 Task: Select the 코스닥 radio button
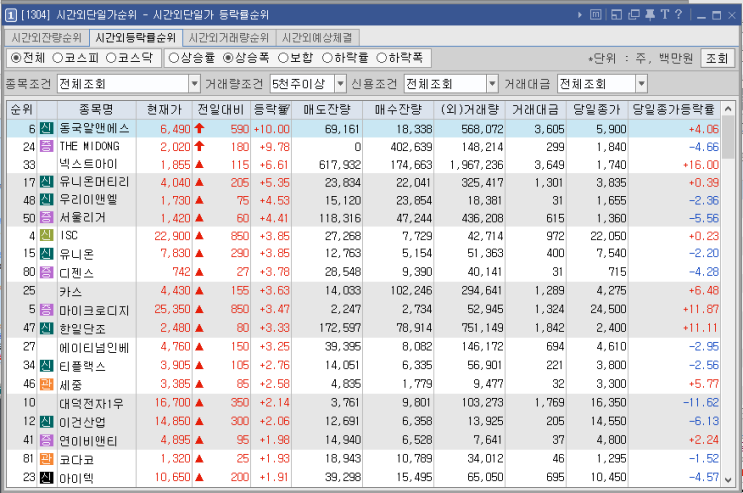coord(111,58)
